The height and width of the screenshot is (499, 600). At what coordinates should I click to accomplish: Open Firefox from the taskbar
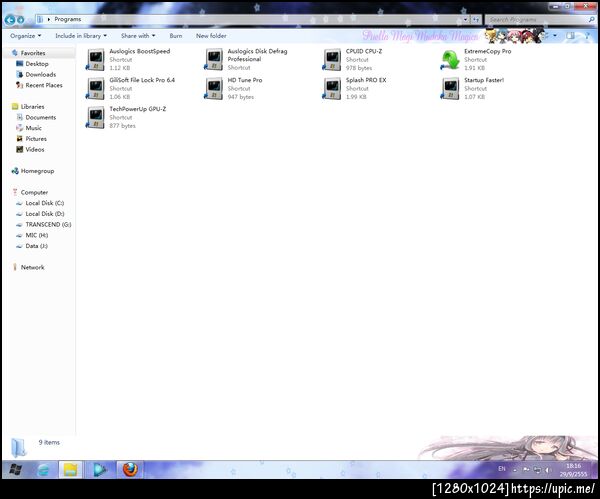coord(130,469)
